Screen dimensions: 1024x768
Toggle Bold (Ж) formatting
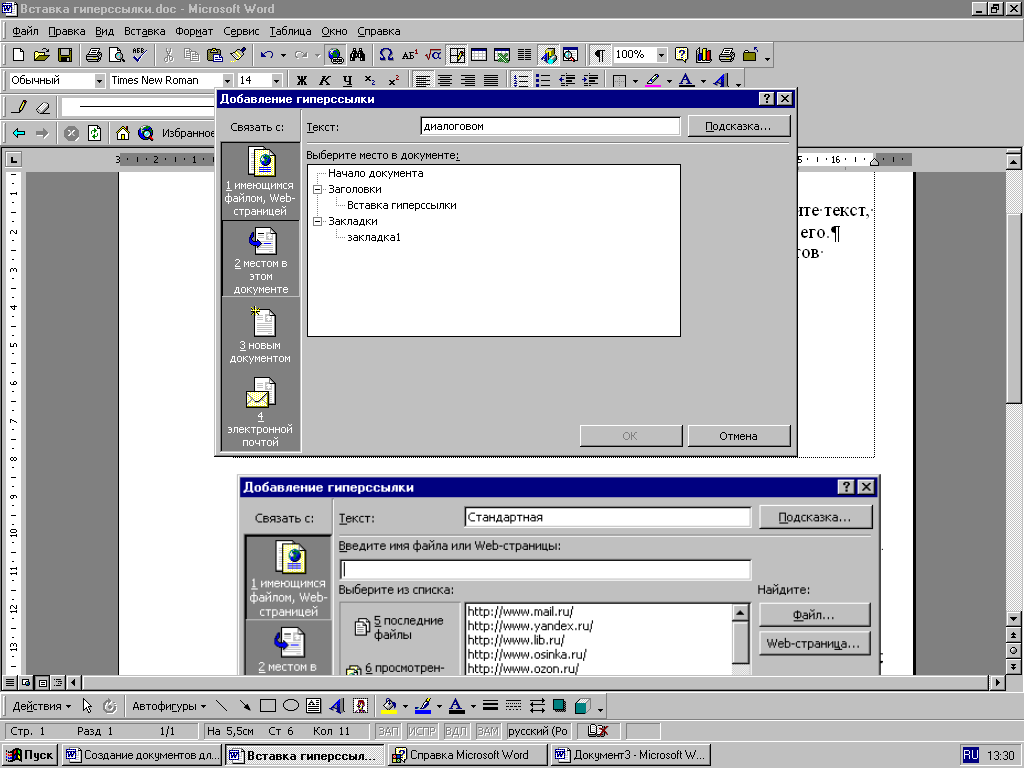[302, 80]
